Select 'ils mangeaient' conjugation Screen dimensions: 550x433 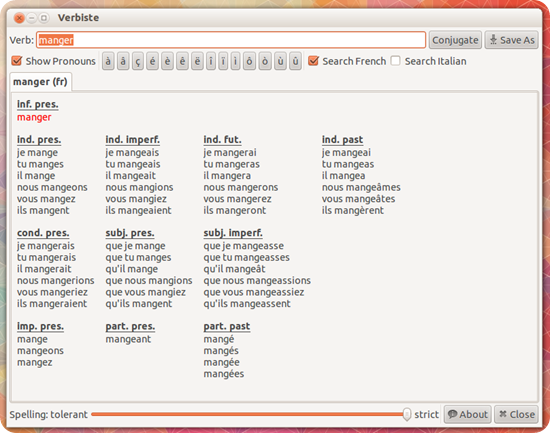coord(139,211)
